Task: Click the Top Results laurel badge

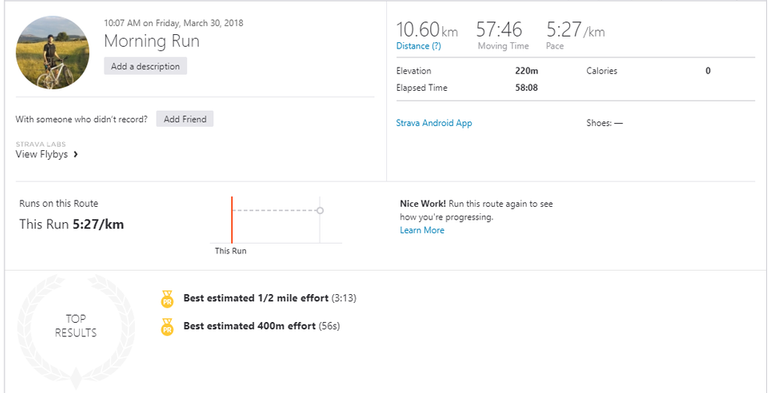Action: [x=75, y=326]
